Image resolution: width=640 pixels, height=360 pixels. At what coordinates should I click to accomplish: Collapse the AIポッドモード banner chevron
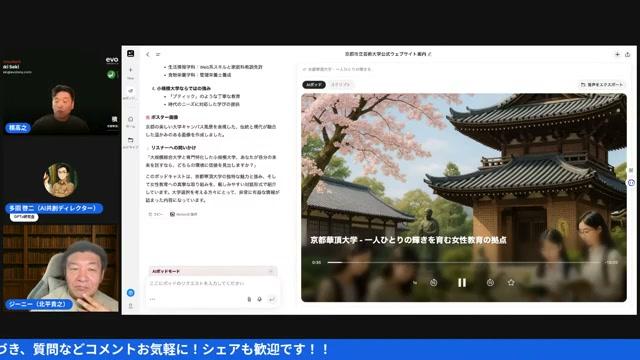(270, 271)
